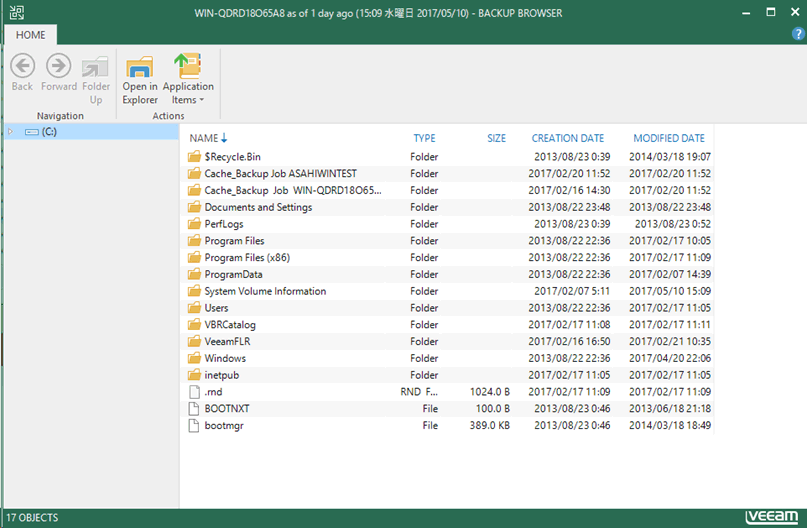Click RND F... type cell
The width and height of the screenshot is (807, 528).
click(x=419, y=392)
